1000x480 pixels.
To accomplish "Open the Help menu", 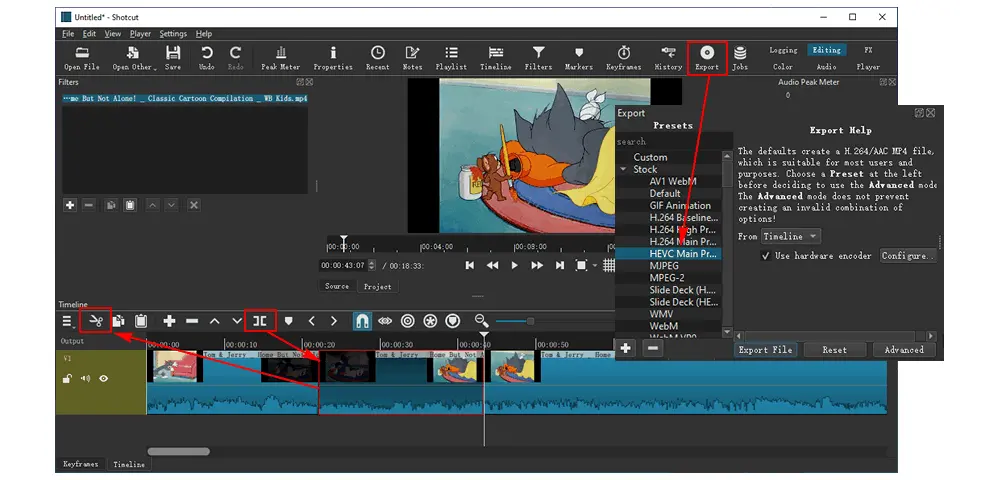I will (203, 34).
